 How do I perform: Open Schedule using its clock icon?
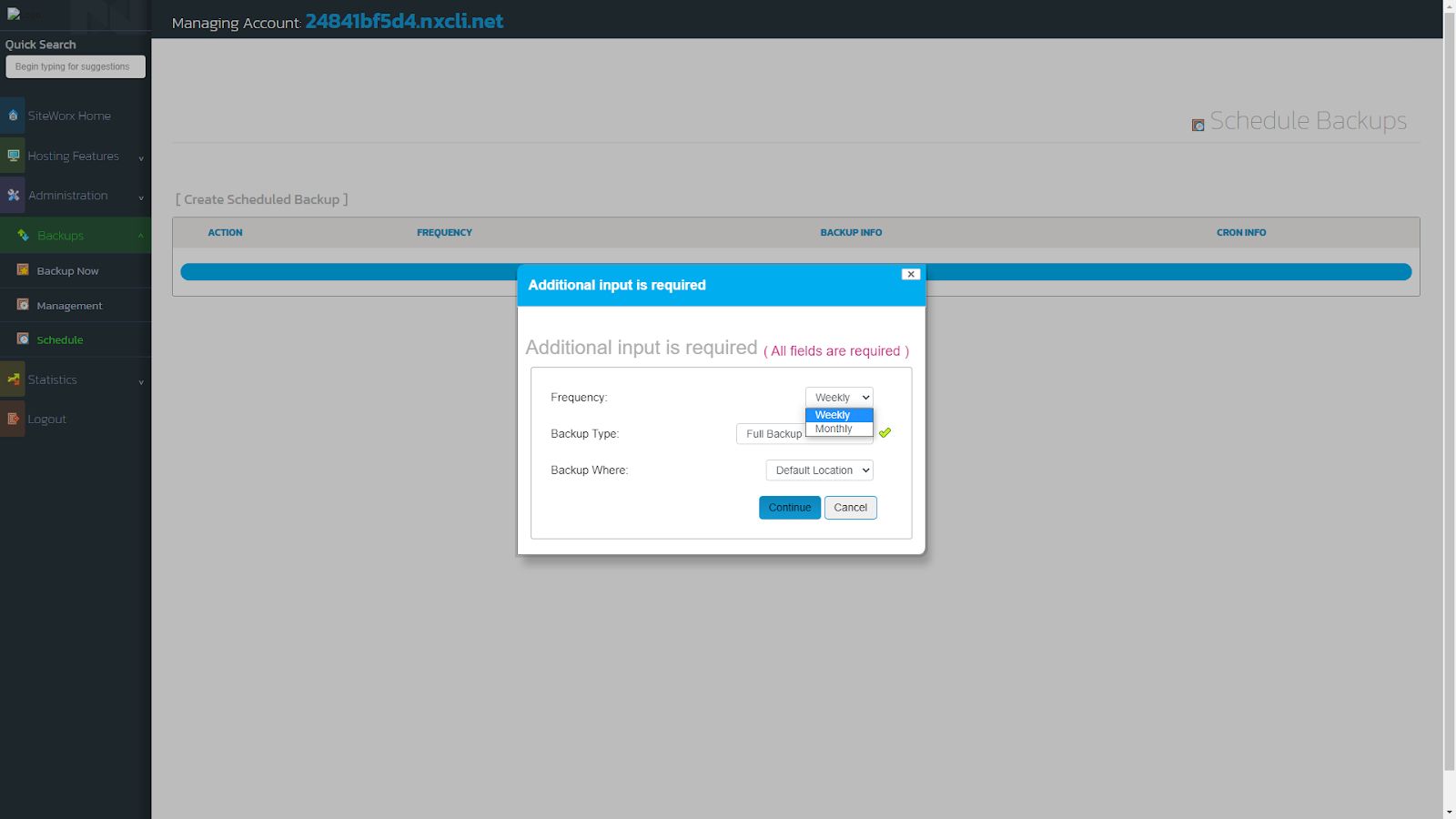click(x=23, y=339)
